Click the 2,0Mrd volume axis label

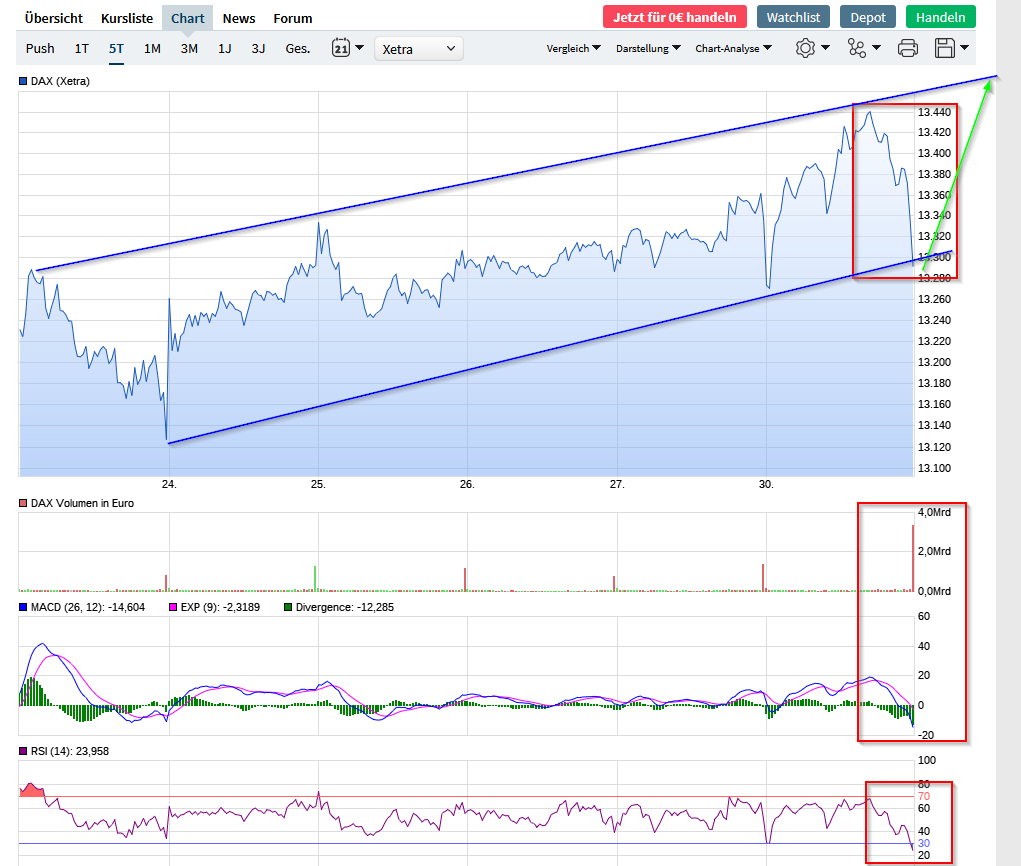[x=934, y=552]
